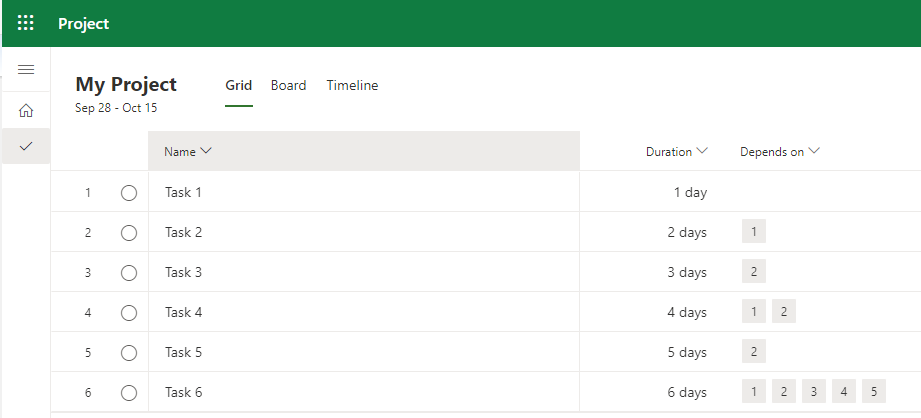Screen dimensions: 921x418
Task: Click the My Project title
Action: (126, 85)
